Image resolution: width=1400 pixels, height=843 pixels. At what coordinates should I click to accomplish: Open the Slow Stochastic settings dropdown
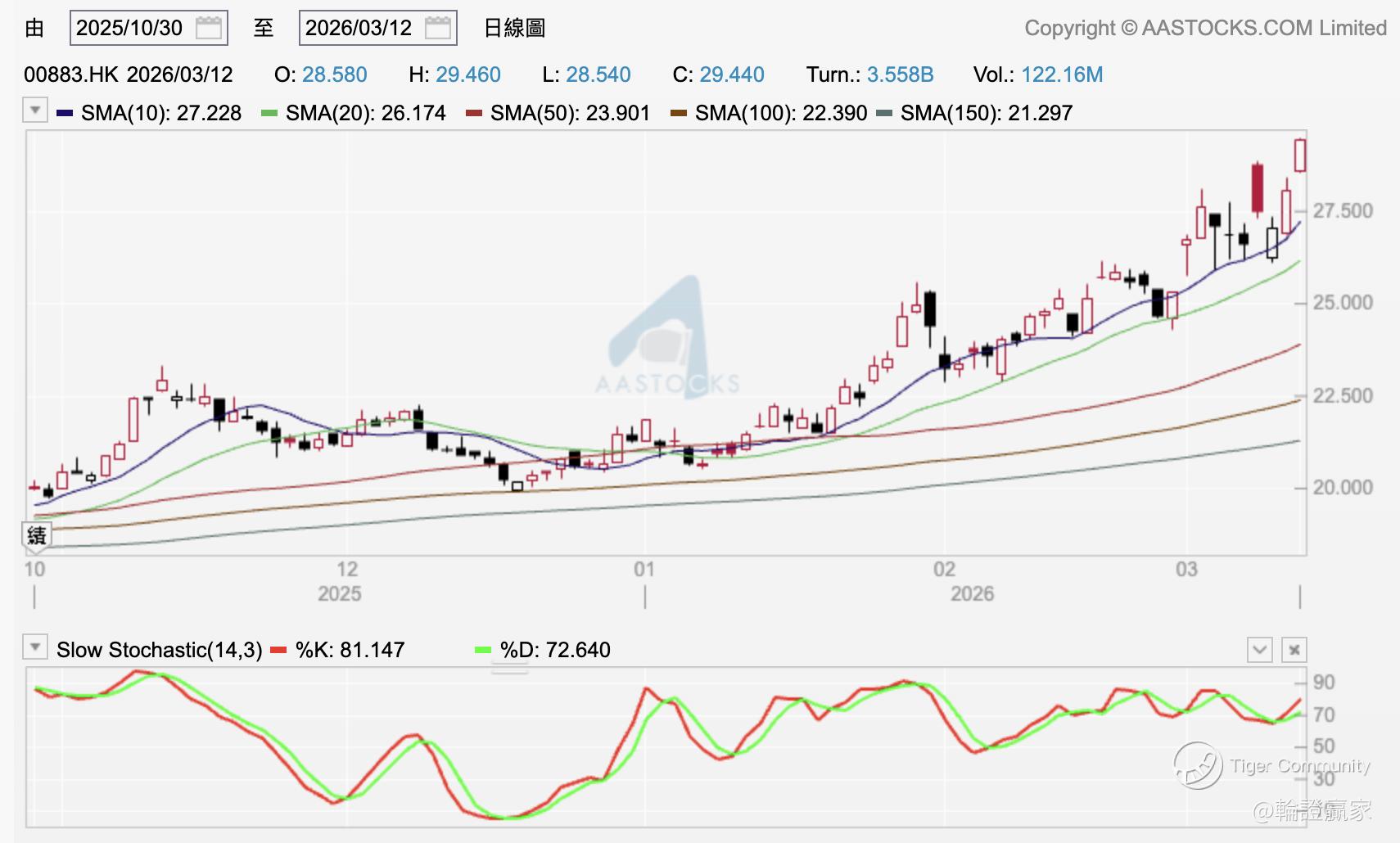coord(34,647)
